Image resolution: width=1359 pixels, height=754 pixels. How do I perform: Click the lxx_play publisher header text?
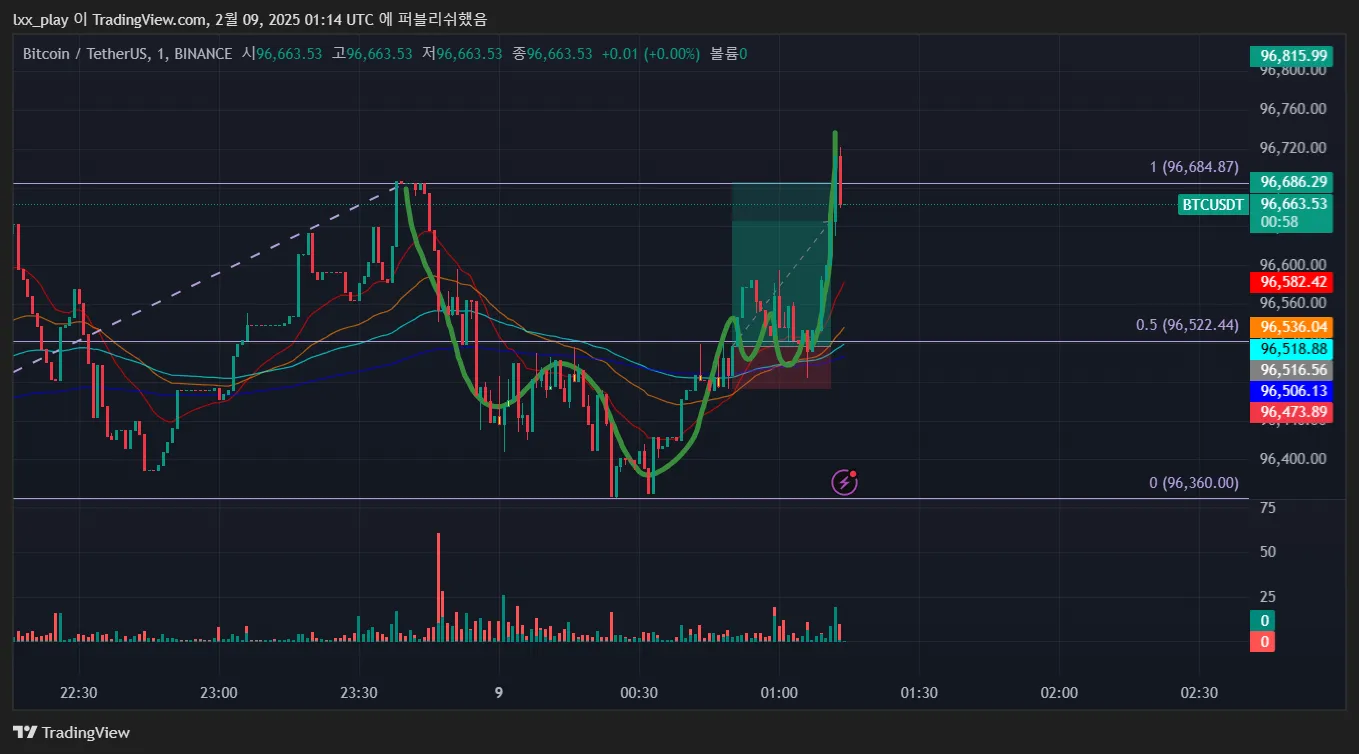click(250, 19)
